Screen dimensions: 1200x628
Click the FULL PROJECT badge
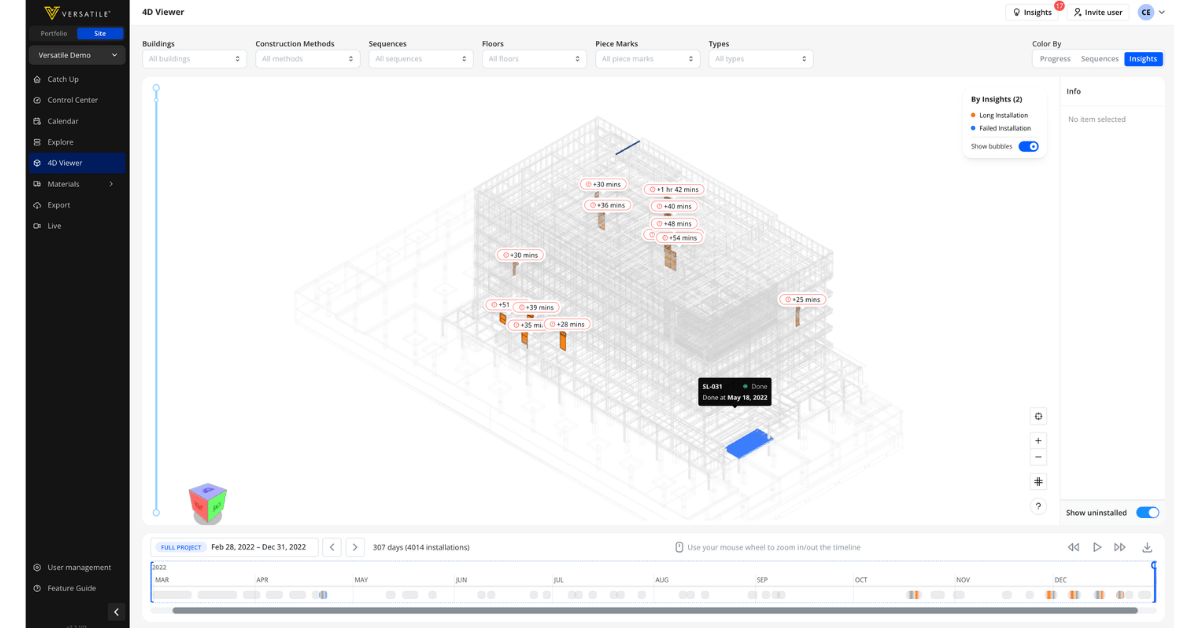tap(181, 548)
